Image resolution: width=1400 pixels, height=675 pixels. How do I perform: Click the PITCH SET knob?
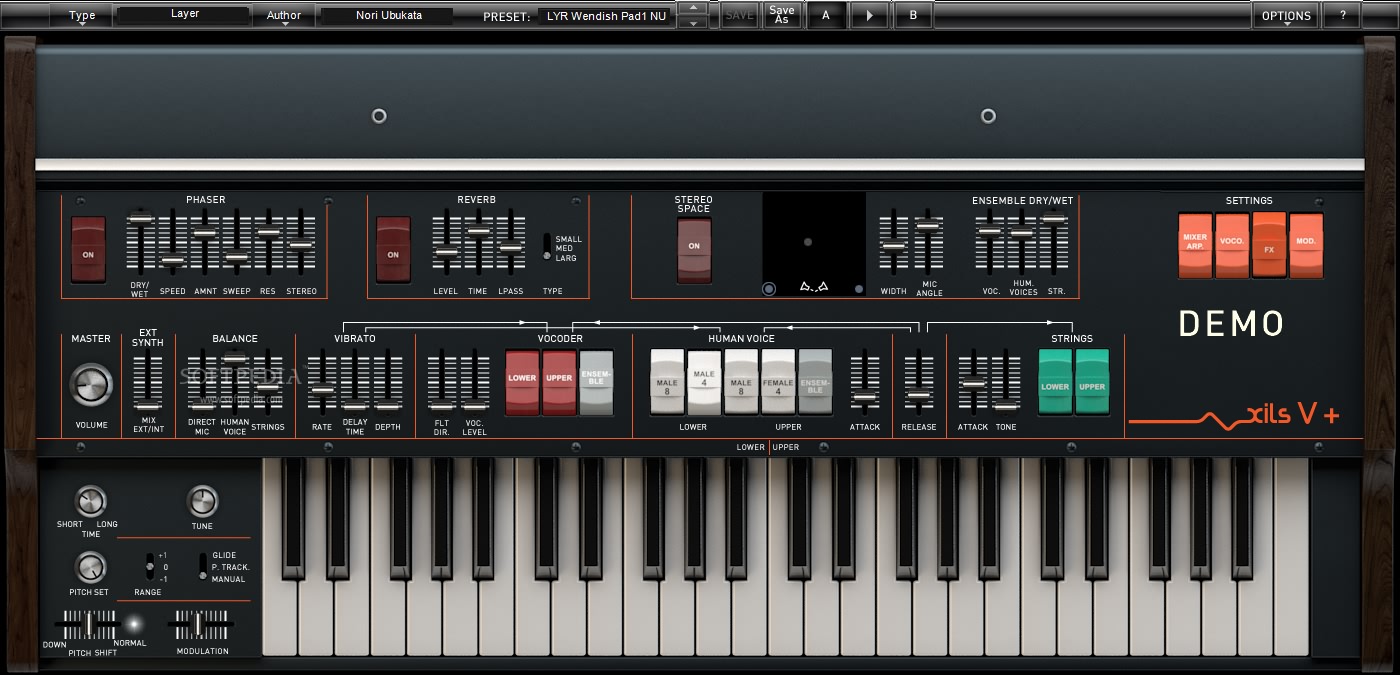[x=90, y=568]
